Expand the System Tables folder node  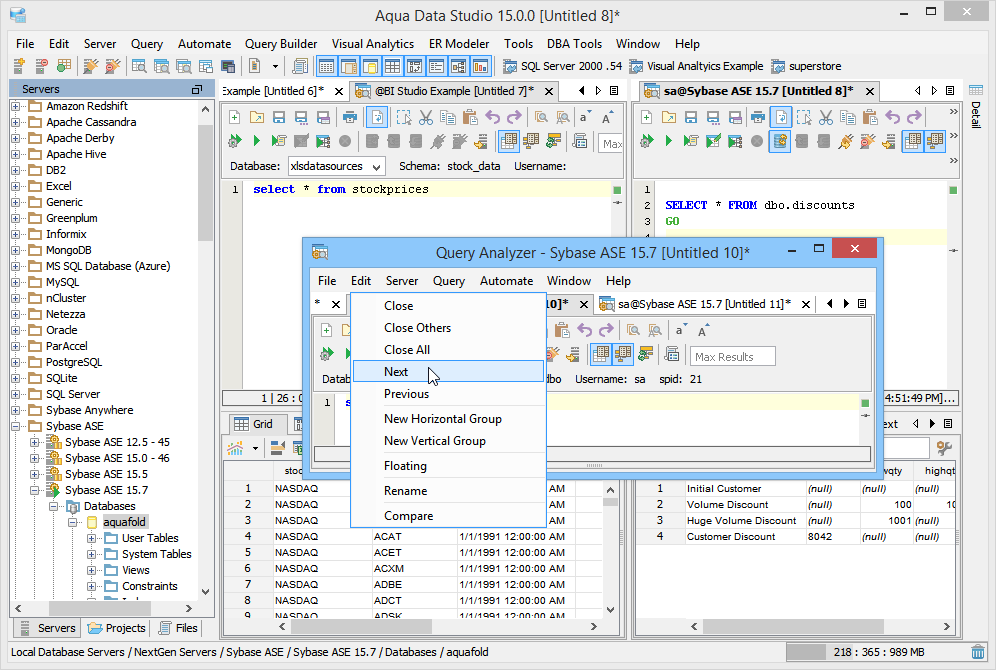(92, 554)
